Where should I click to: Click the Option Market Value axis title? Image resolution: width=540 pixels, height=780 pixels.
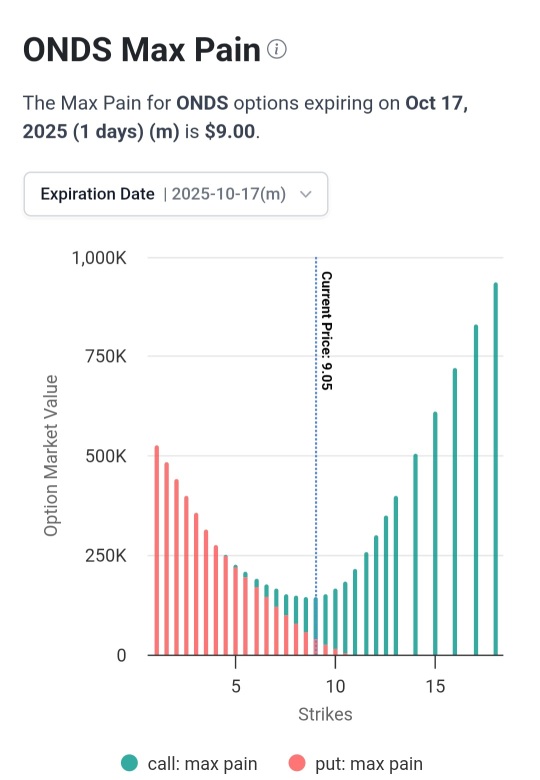coord(51,456)
